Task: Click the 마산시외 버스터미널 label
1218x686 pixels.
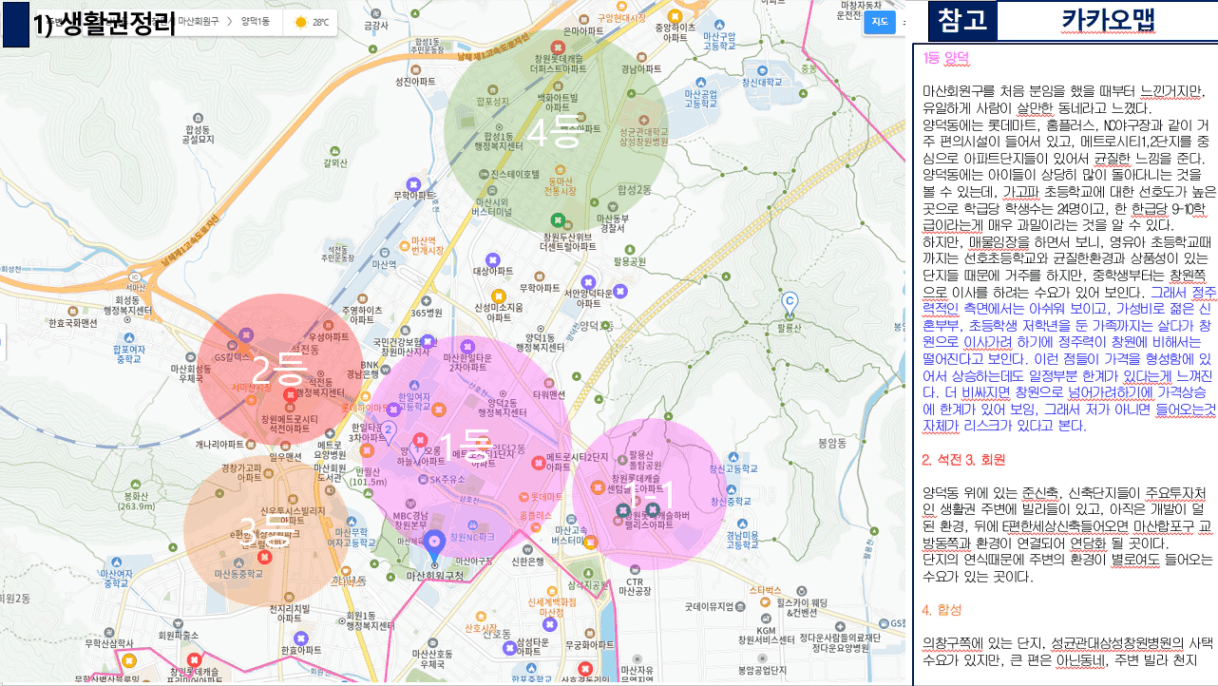Action: coord(491,207)
